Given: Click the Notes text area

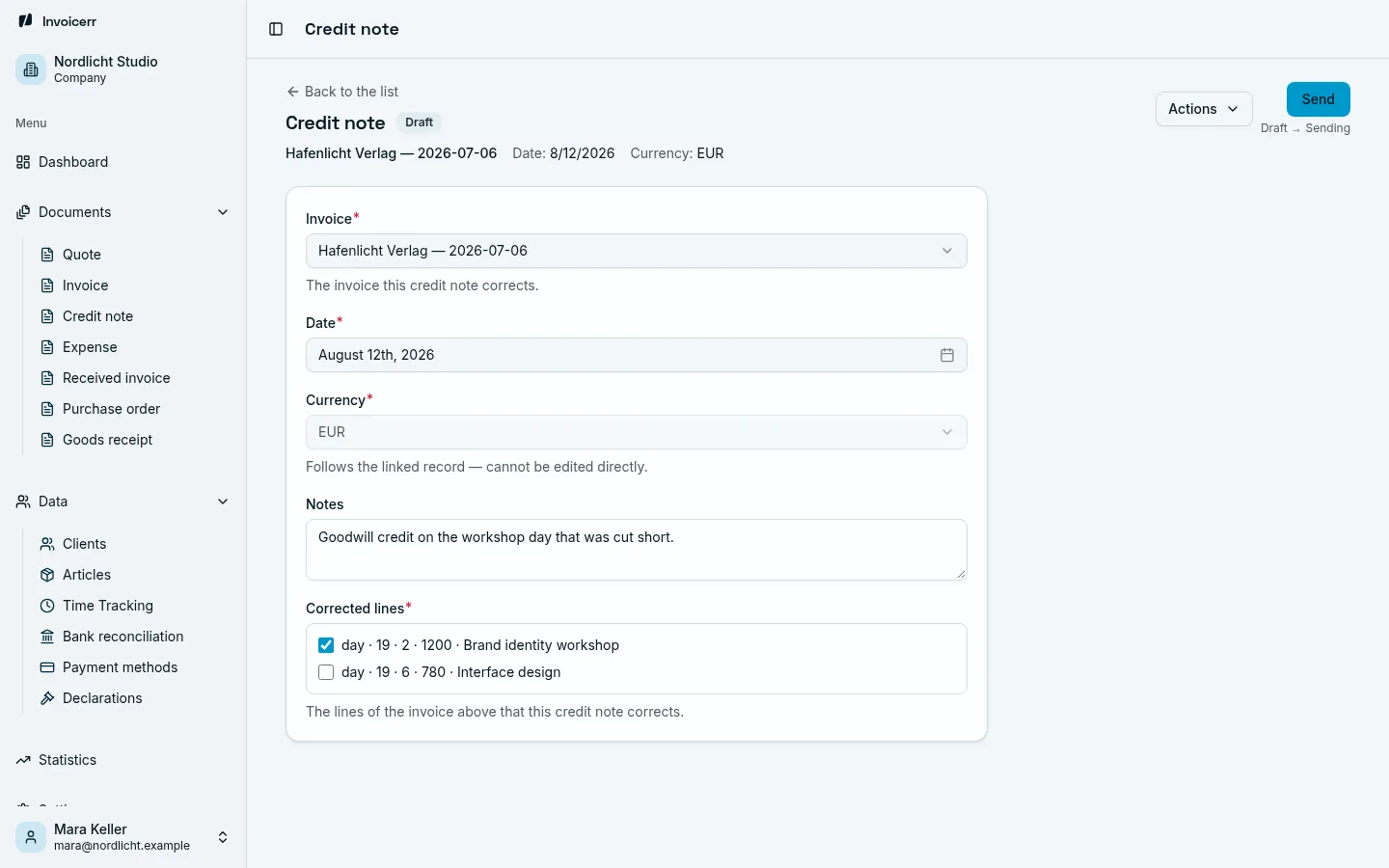Looking at the screenshot, I should (637, 550).
